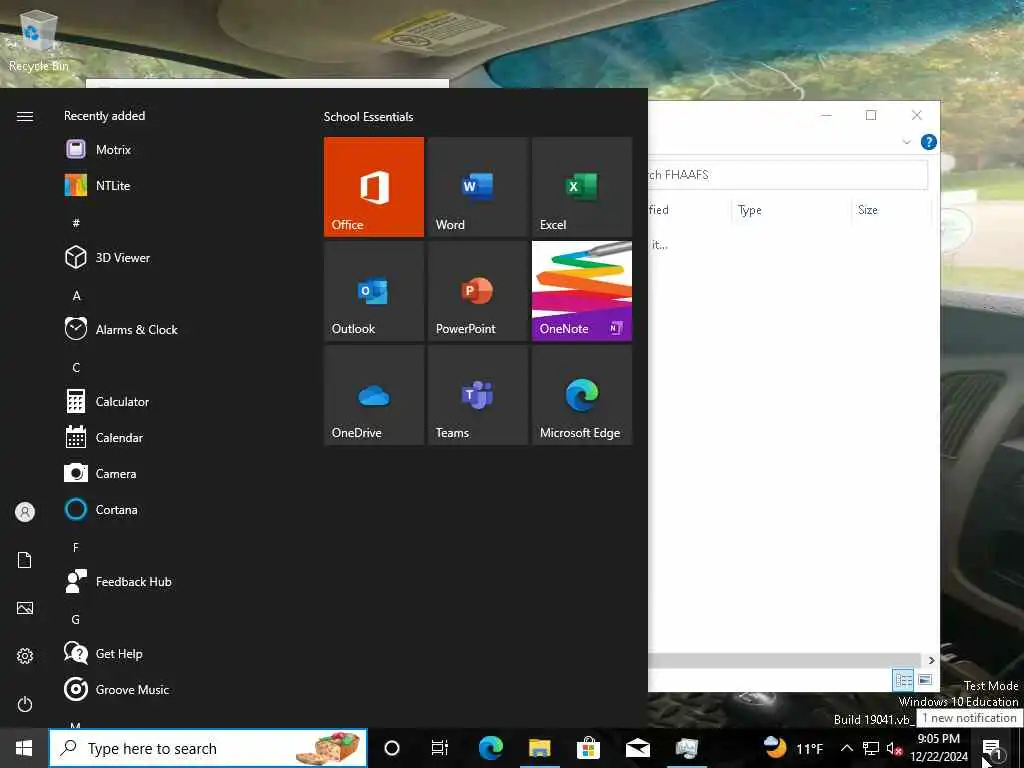
Task: Open the Microsoft Edge tile
Action: [582, 395]
